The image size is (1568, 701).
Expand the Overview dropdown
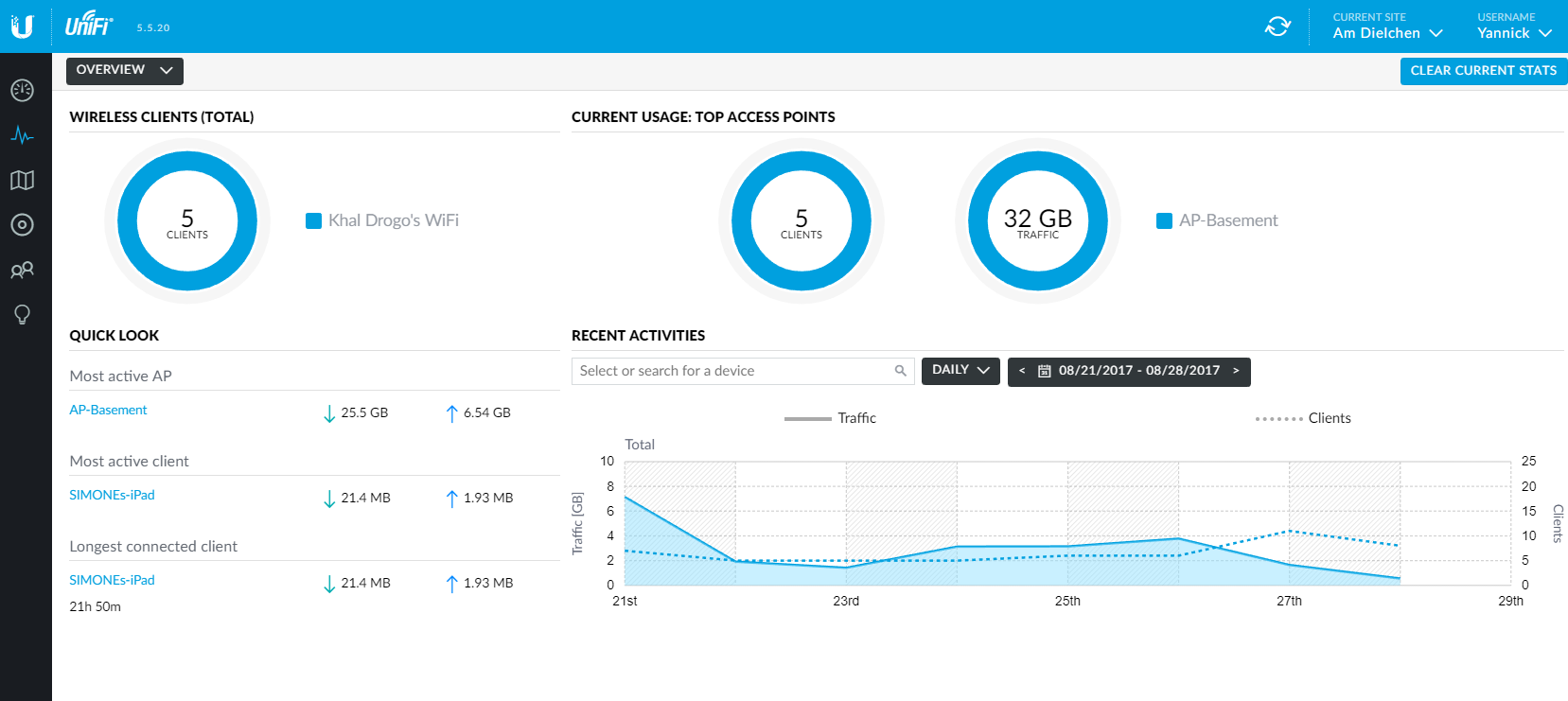click(x=124, y=70)
